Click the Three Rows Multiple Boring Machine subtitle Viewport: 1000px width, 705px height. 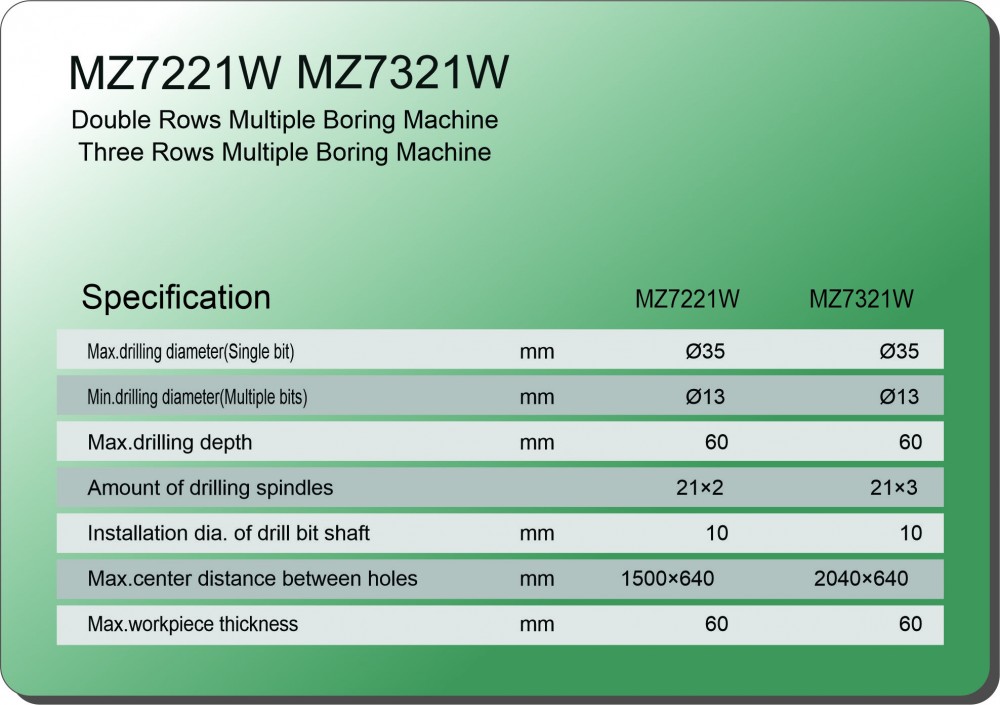[285, 153]
